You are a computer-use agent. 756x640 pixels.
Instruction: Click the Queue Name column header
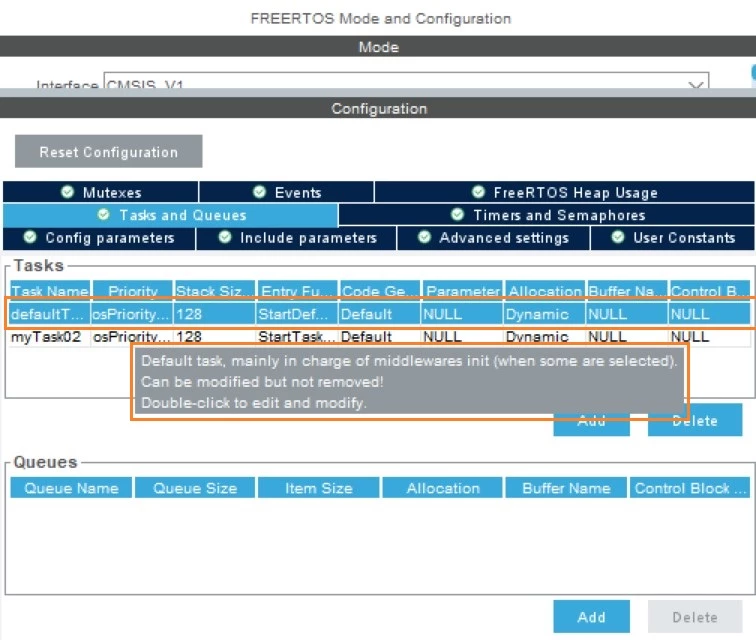[71, 488]
